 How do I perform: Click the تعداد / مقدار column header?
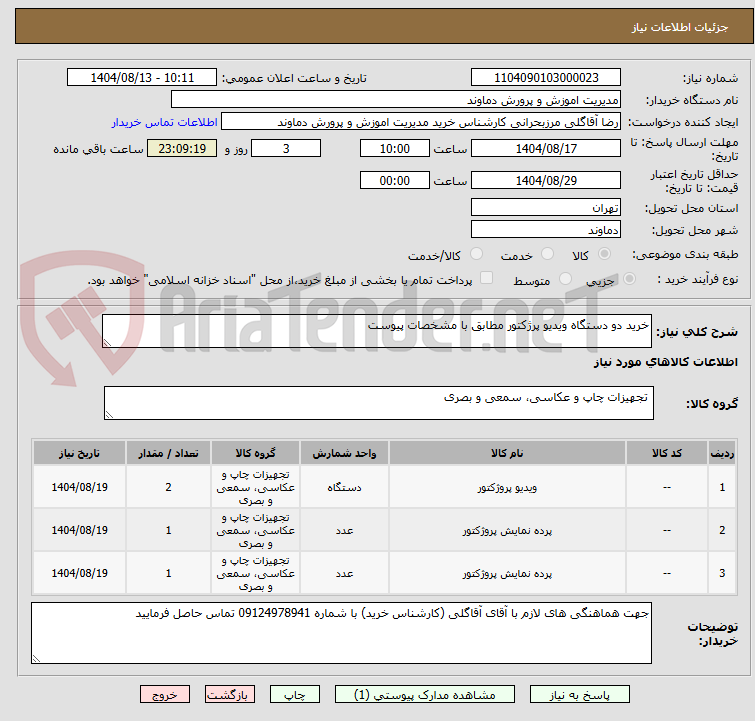tap(169, 453)
